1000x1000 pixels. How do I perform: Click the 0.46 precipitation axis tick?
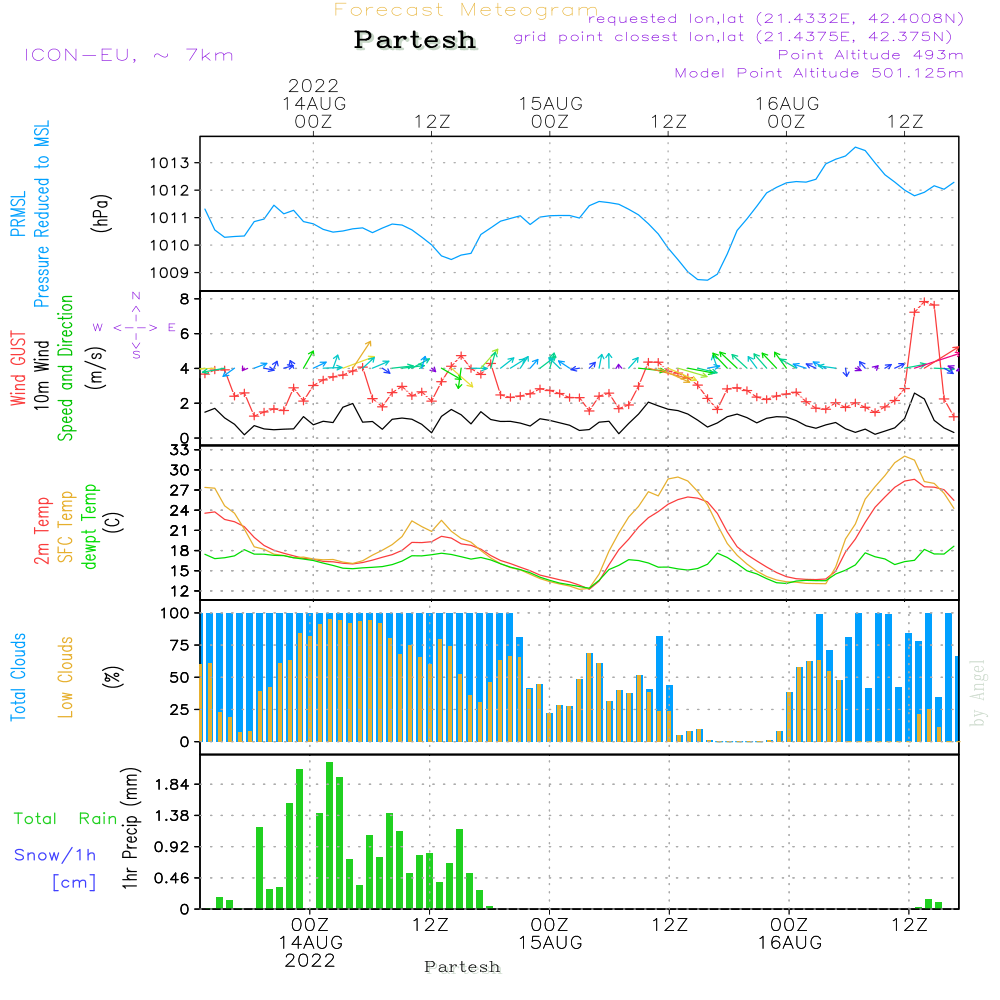[172, 878]
